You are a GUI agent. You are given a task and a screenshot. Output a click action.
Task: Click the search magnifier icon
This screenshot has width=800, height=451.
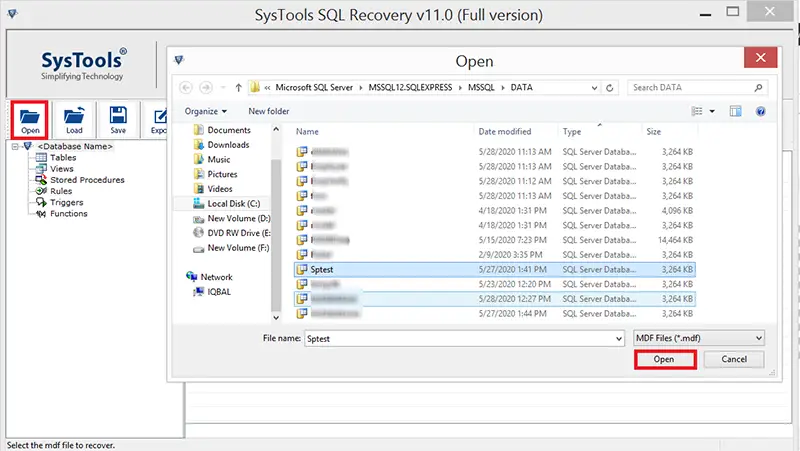pyautogui.click(x=758, y=88)
